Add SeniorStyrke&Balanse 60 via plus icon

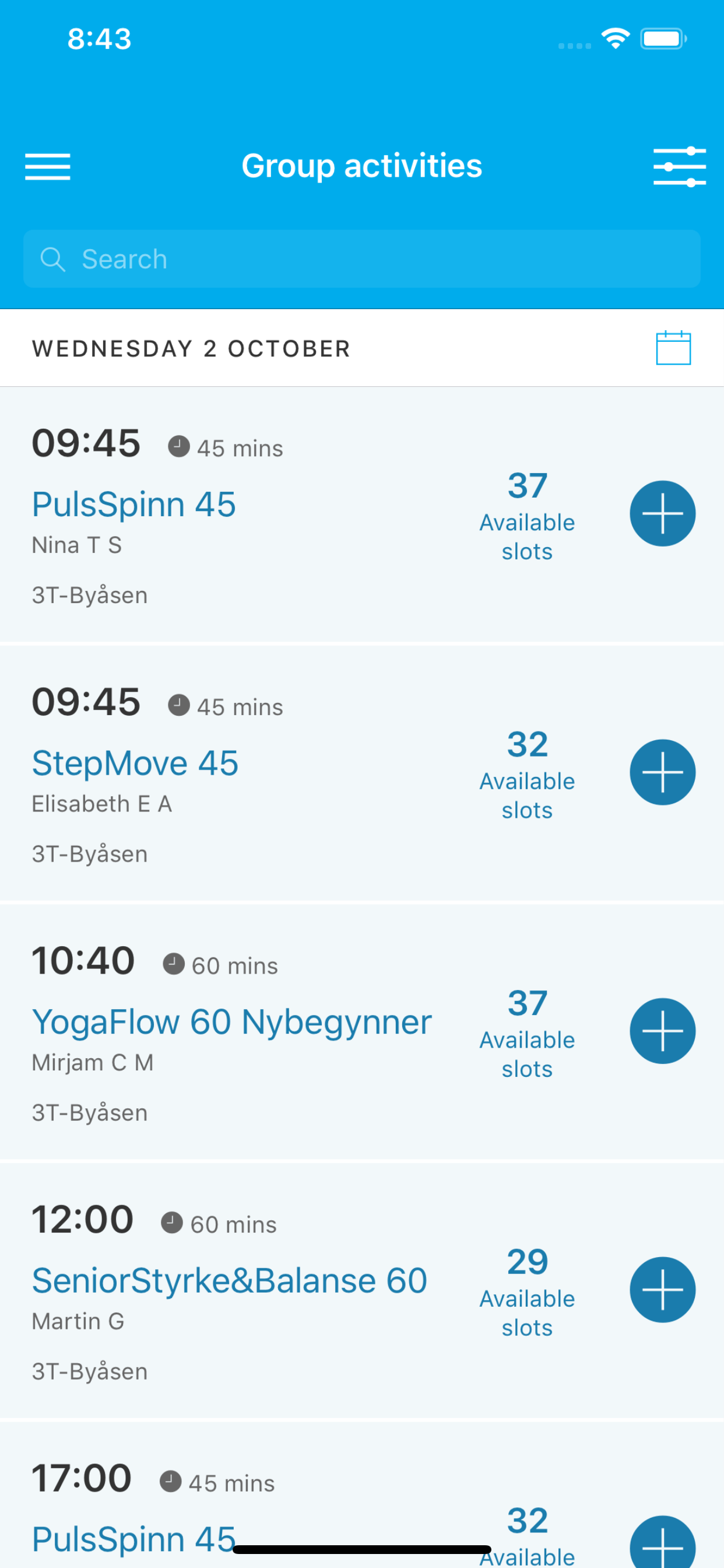[x=662, y=1289]
